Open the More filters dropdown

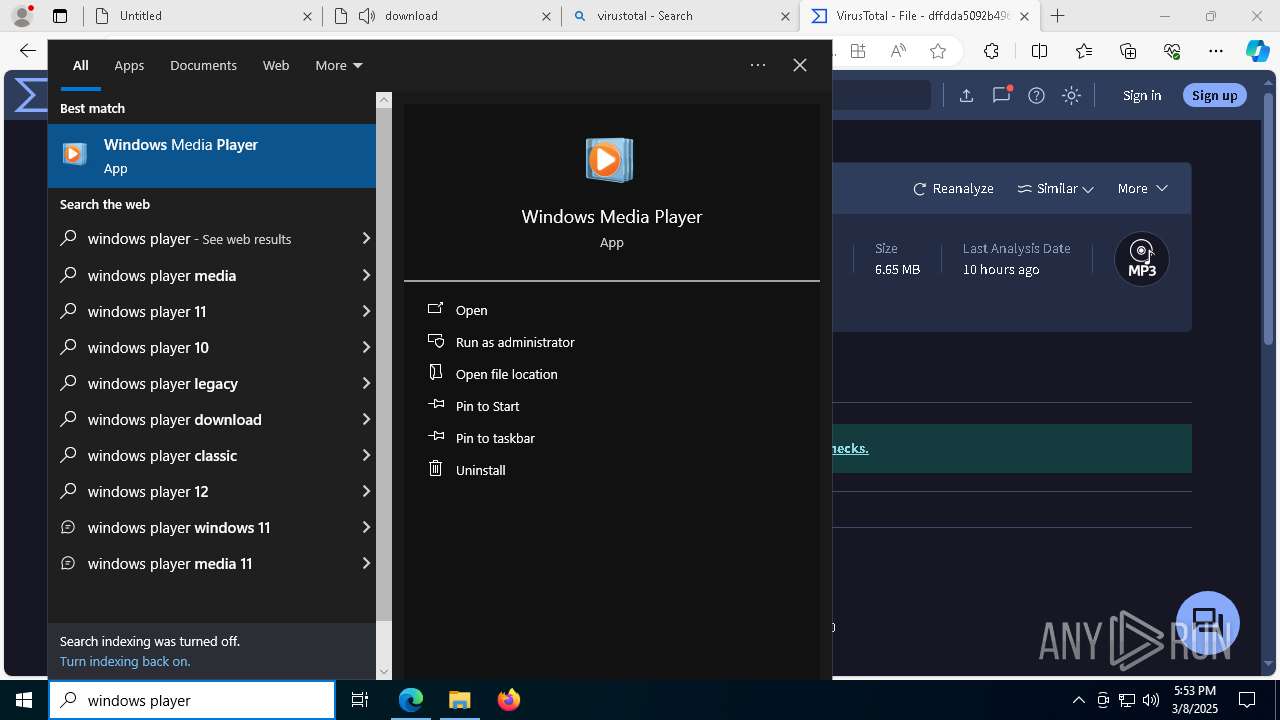click(339, 65)
